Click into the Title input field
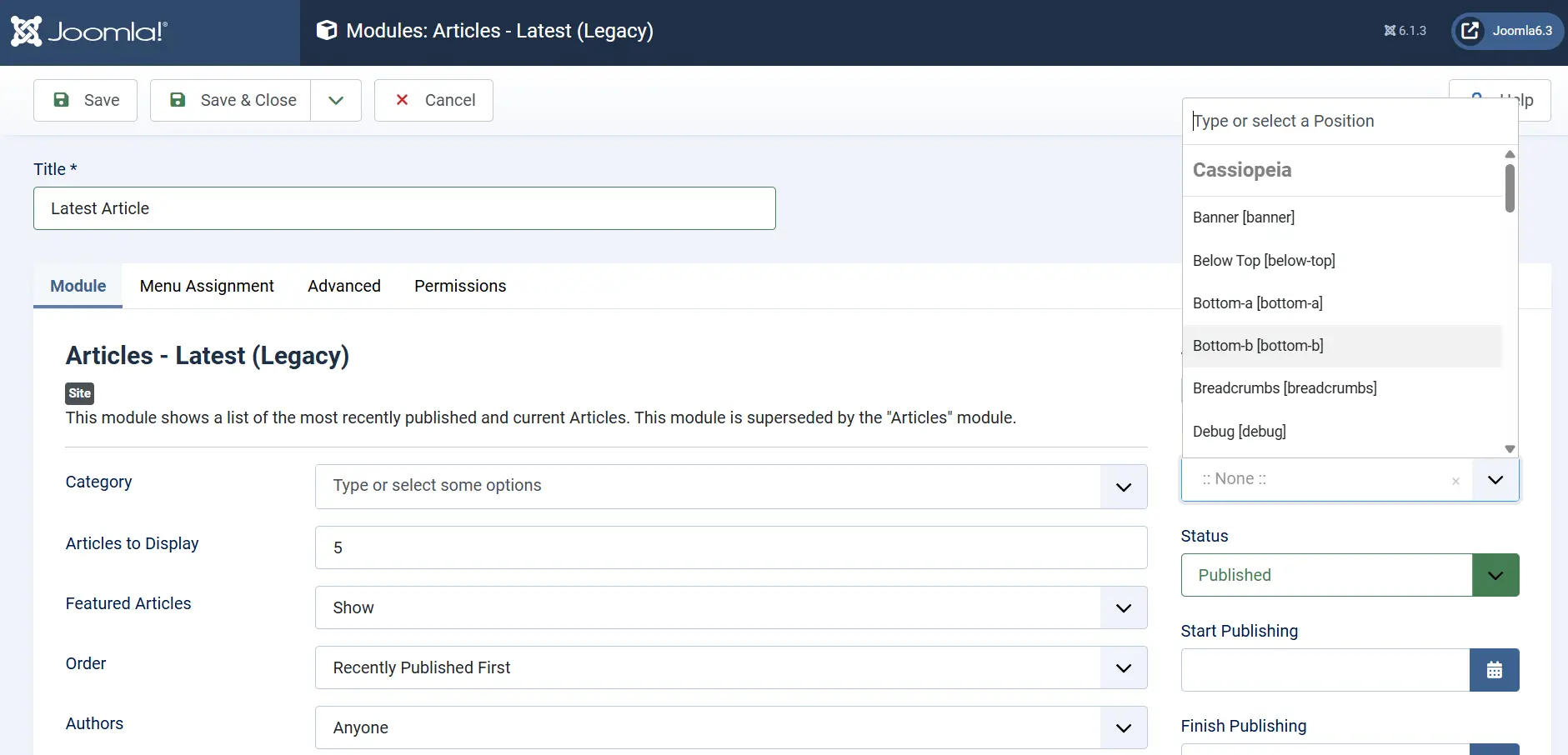This screenshot has height=755, width=1568. 404,208
